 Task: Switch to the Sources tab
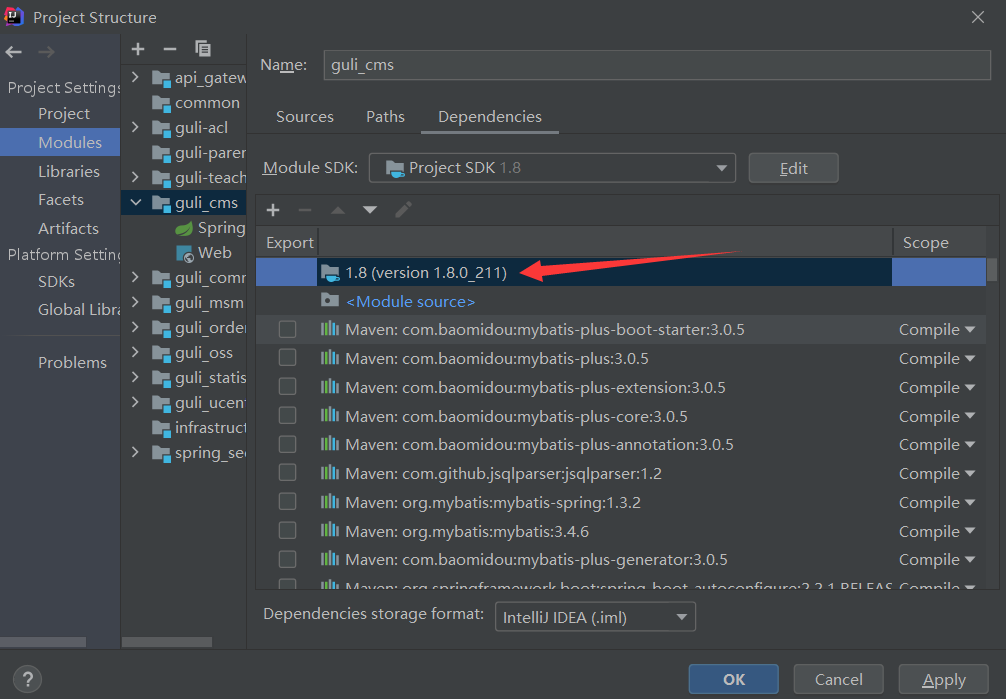click(x=304, y=117)
